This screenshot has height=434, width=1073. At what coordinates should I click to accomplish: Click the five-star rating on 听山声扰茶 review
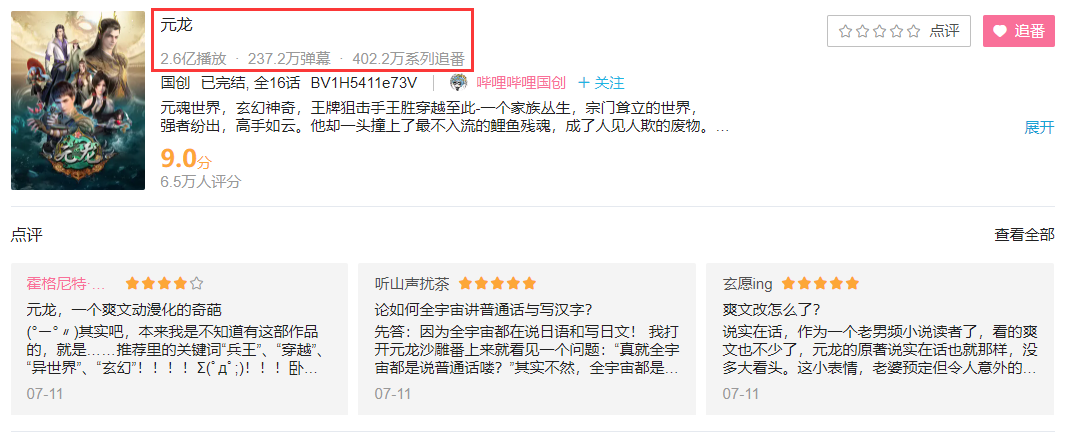pyautogui.click(x=497, y=283)
